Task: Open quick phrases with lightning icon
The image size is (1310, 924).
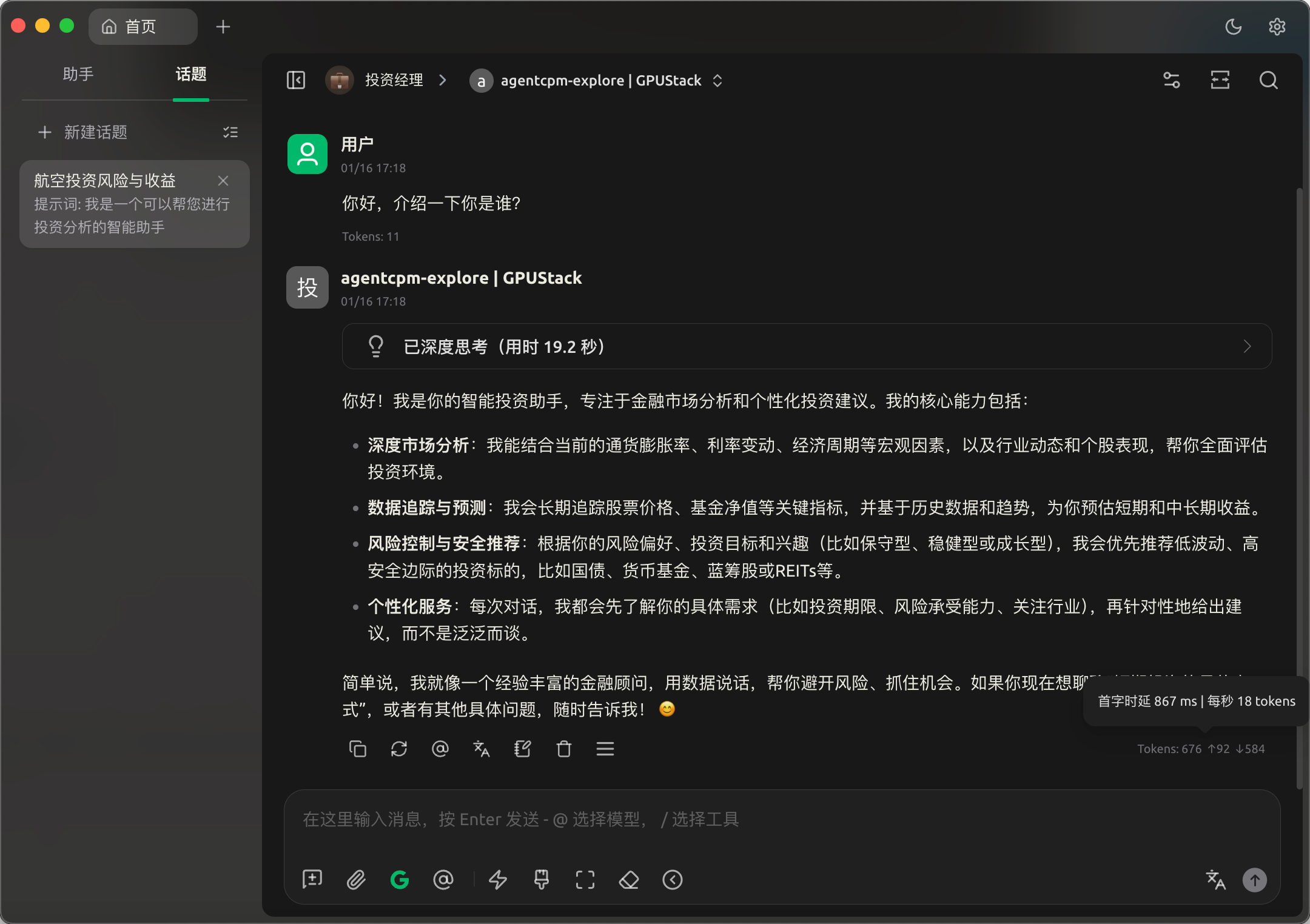Action: pos(498,880)
